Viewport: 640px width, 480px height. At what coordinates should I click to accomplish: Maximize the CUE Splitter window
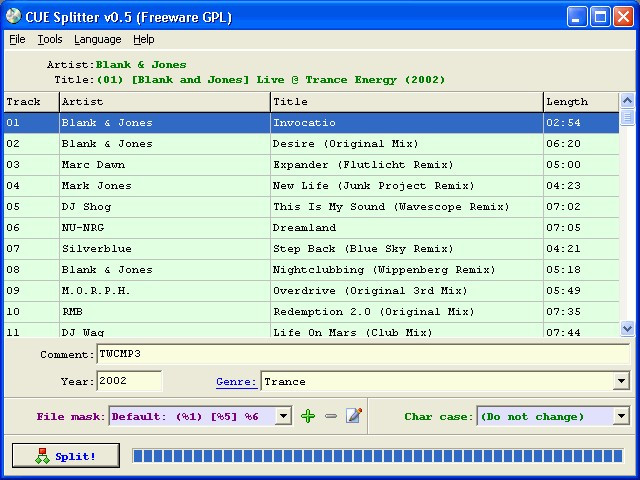pyautogui.click(x=600, y=17)
